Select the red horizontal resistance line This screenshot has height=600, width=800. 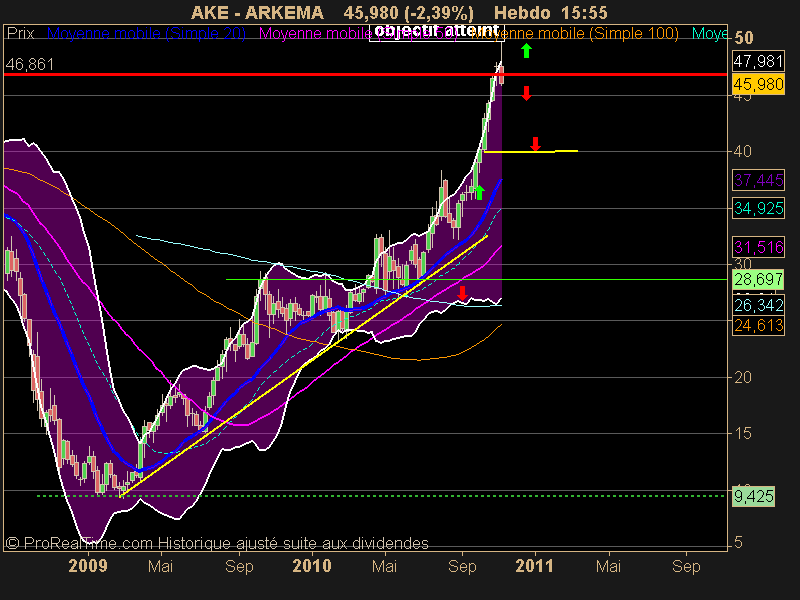tap(365, 74)
